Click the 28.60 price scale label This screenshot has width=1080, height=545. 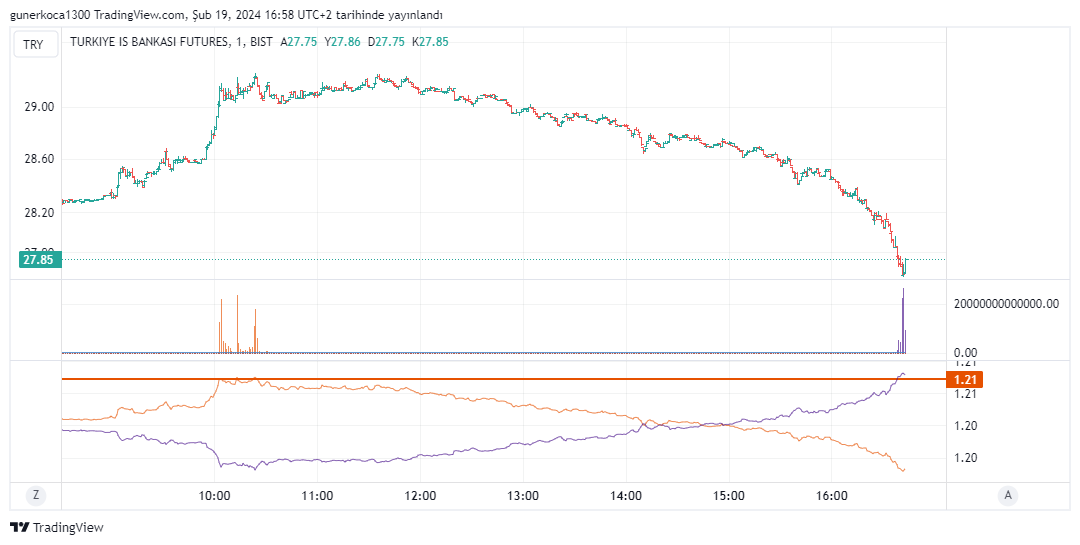pyautogui.click(x=39, y=160)
